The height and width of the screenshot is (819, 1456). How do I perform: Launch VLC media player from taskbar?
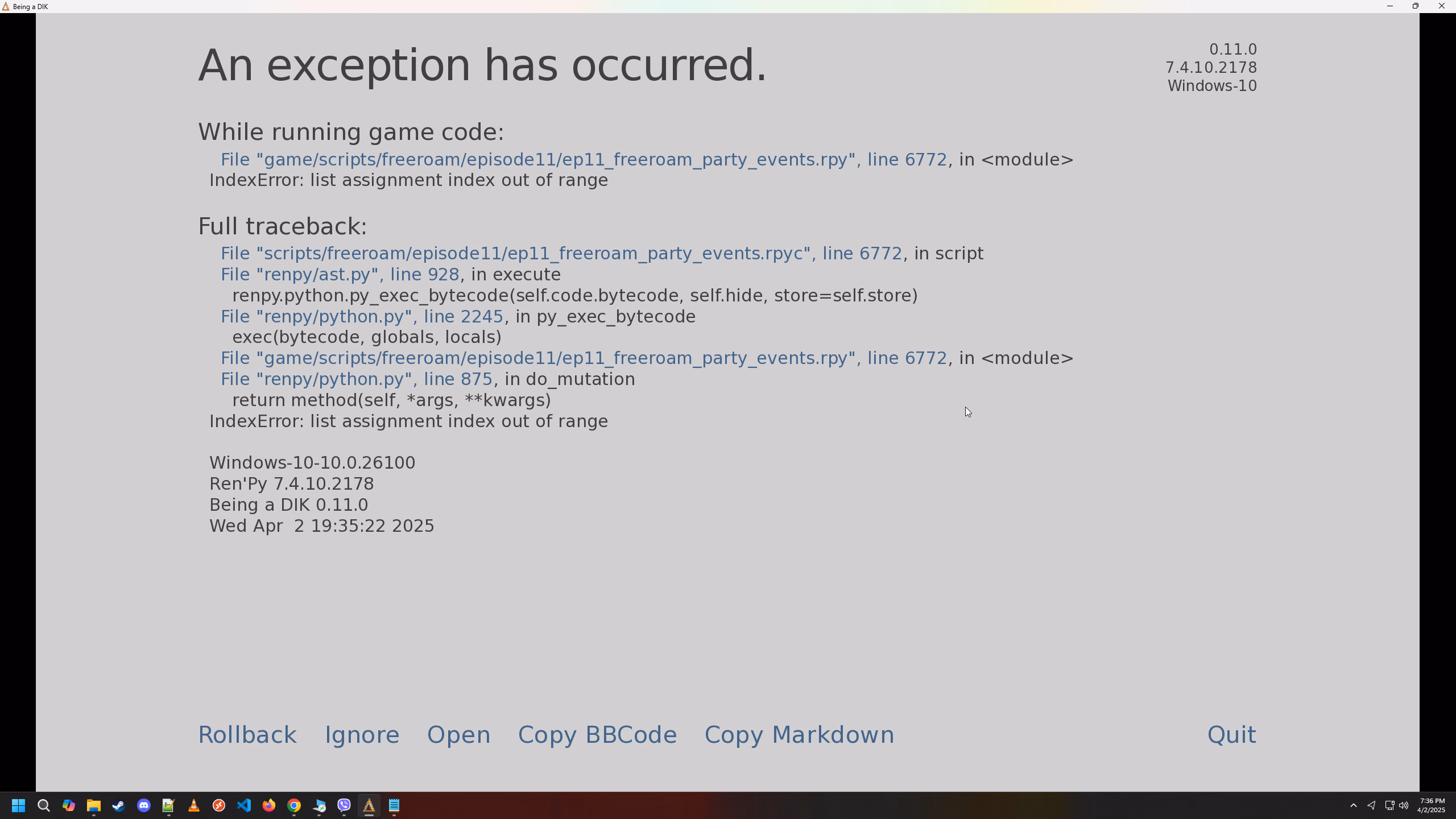(193, 806)
